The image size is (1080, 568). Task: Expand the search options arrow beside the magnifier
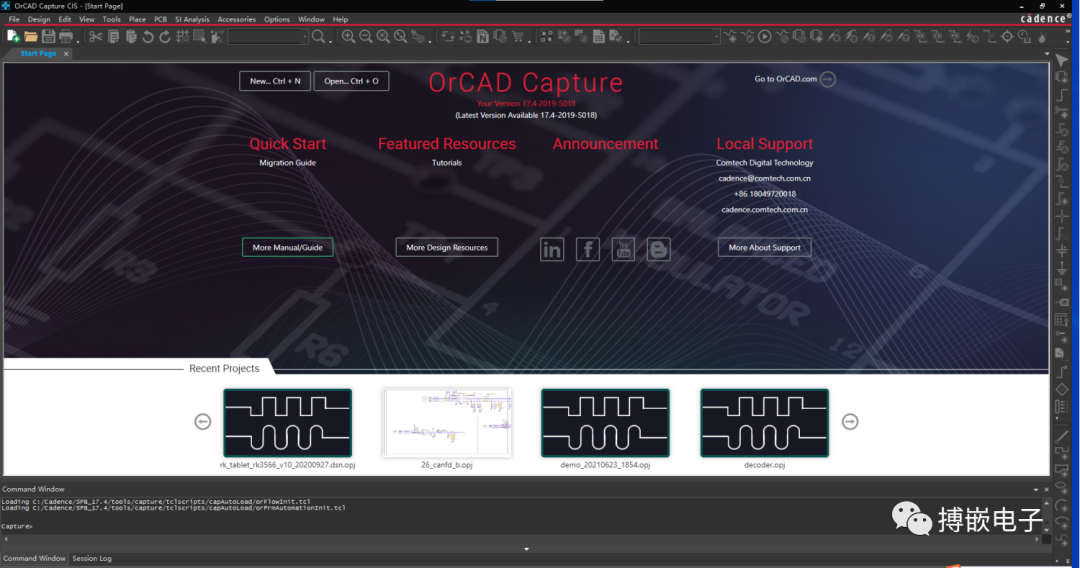pyautogui.click(x=331, y=41)
